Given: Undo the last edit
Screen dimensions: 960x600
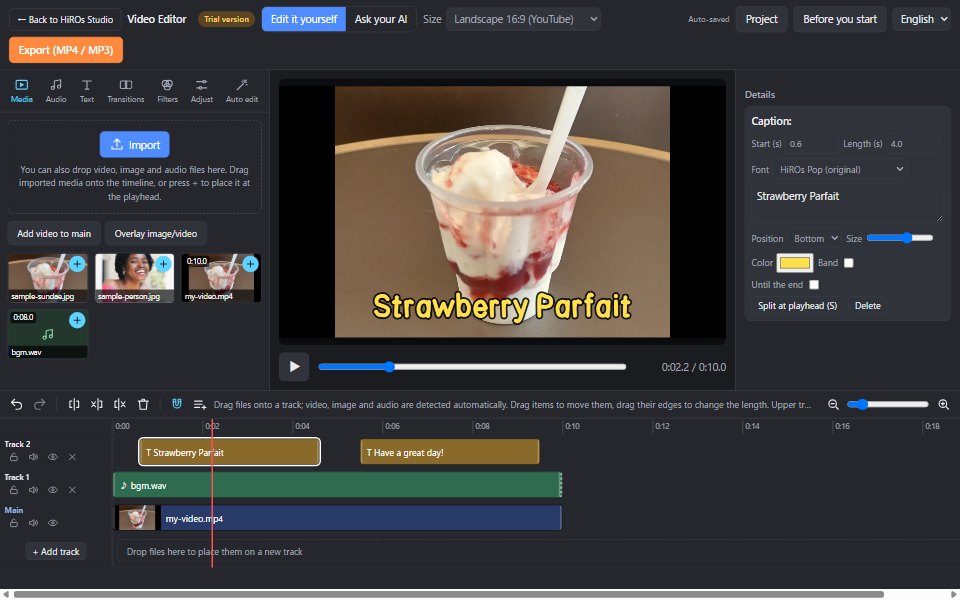Looking at the screenshot, I should [x=17, y=404].
